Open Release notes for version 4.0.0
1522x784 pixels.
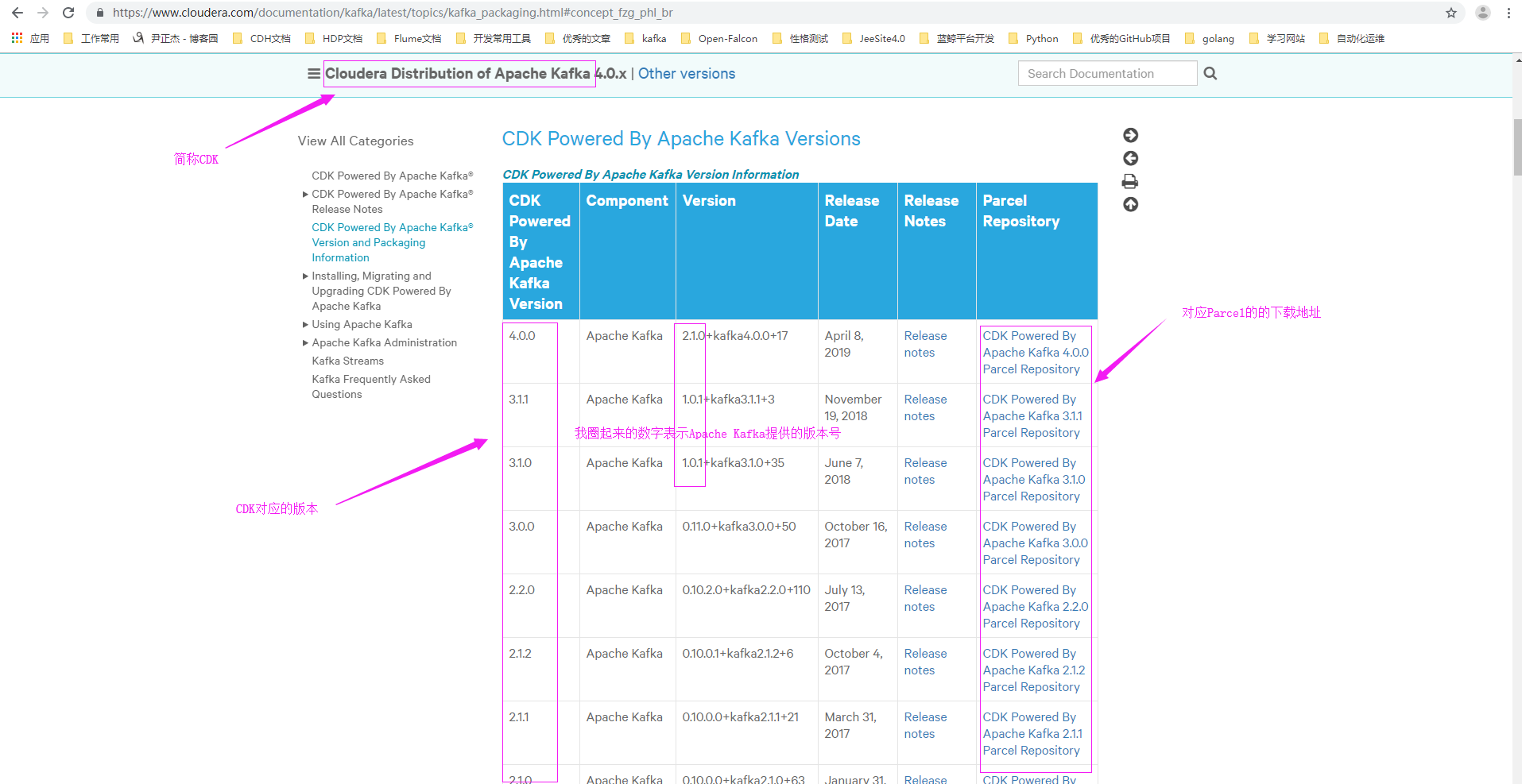coord(925,344)
